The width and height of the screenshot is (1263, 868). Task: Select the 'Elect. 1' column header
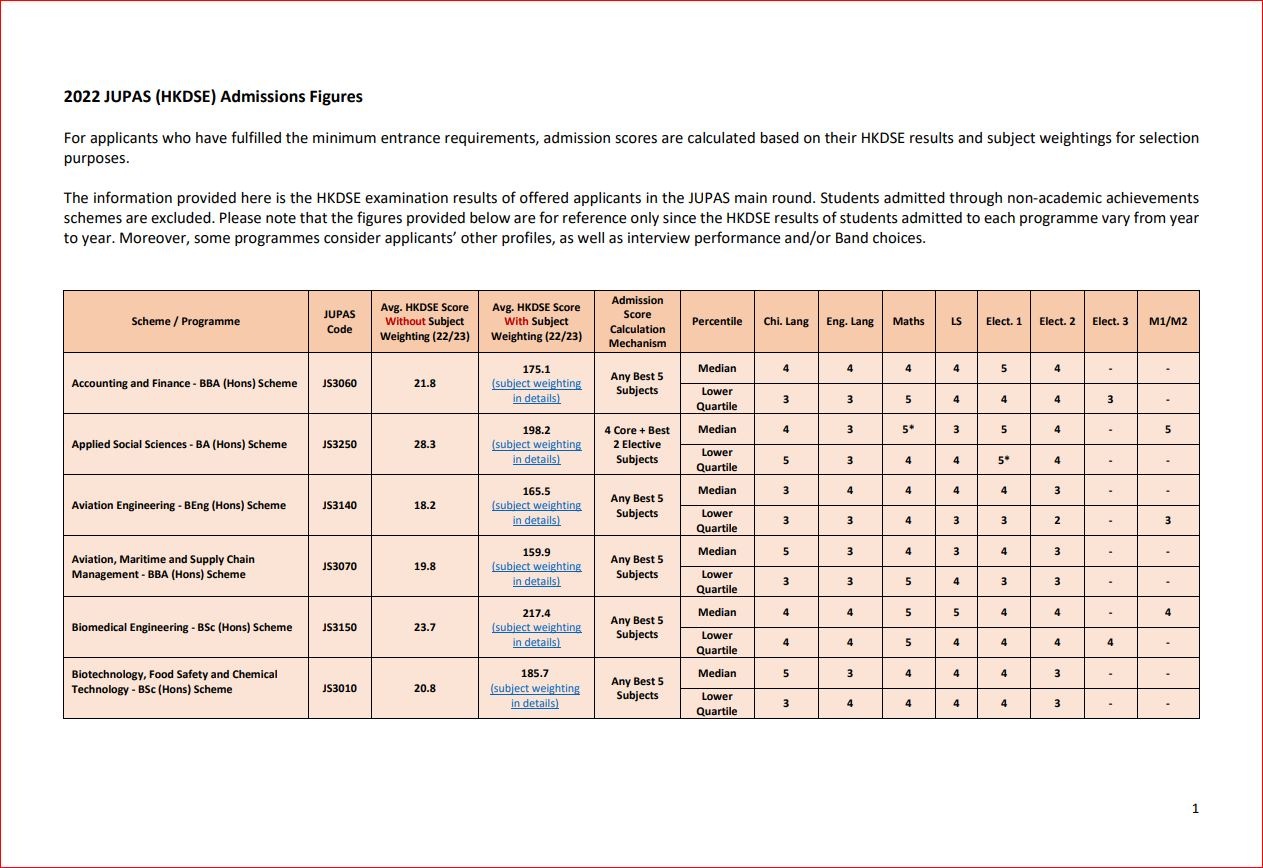point(1004,322)
